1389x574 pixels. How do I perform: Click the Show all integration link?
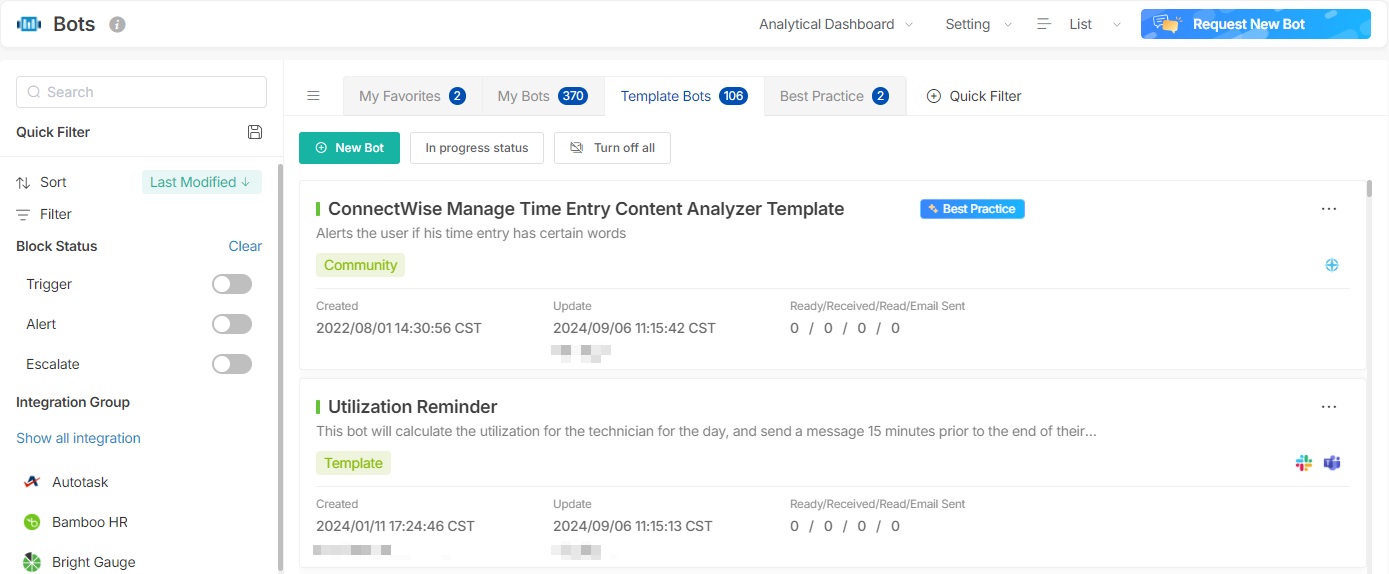(x=78, y=438)
